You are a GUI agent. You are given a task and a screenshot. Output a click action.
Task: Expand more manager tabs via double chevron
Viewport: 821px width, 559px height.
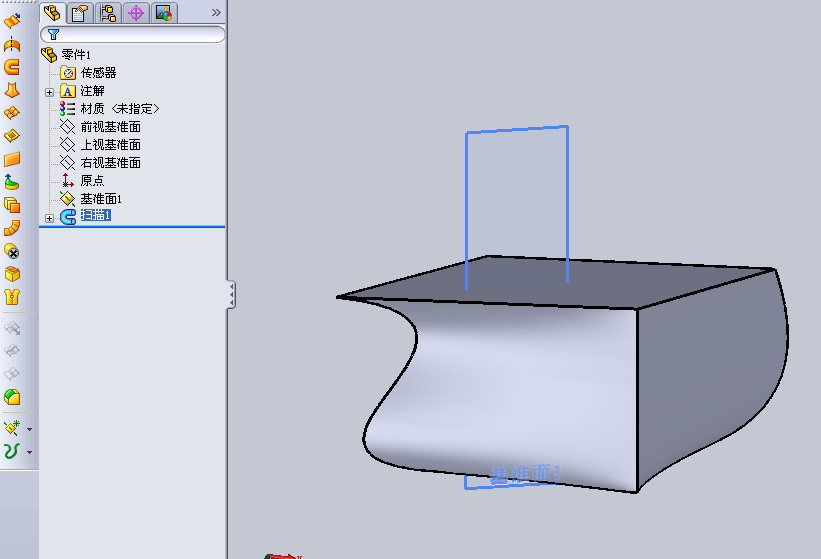point(216,13)
